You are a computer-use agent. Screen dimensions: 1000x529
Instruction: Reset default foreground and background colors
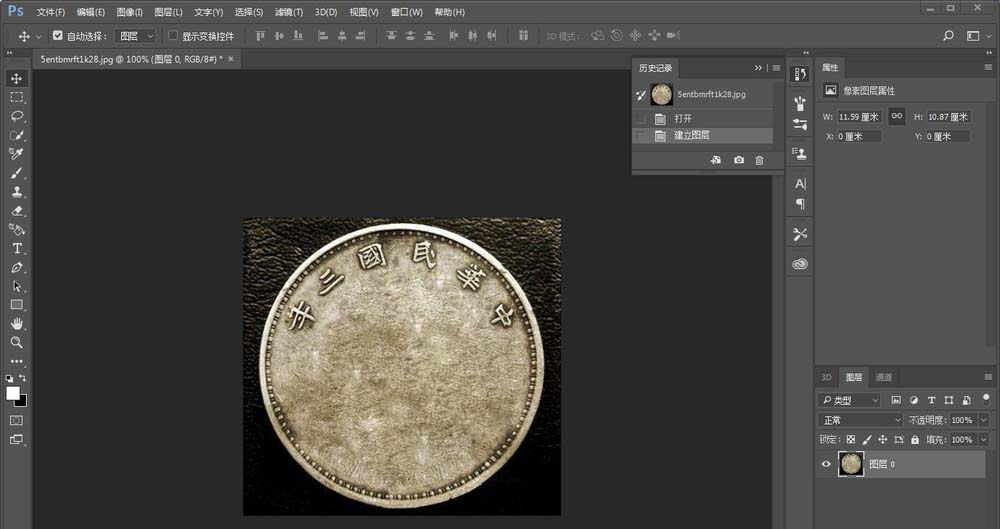9,378
